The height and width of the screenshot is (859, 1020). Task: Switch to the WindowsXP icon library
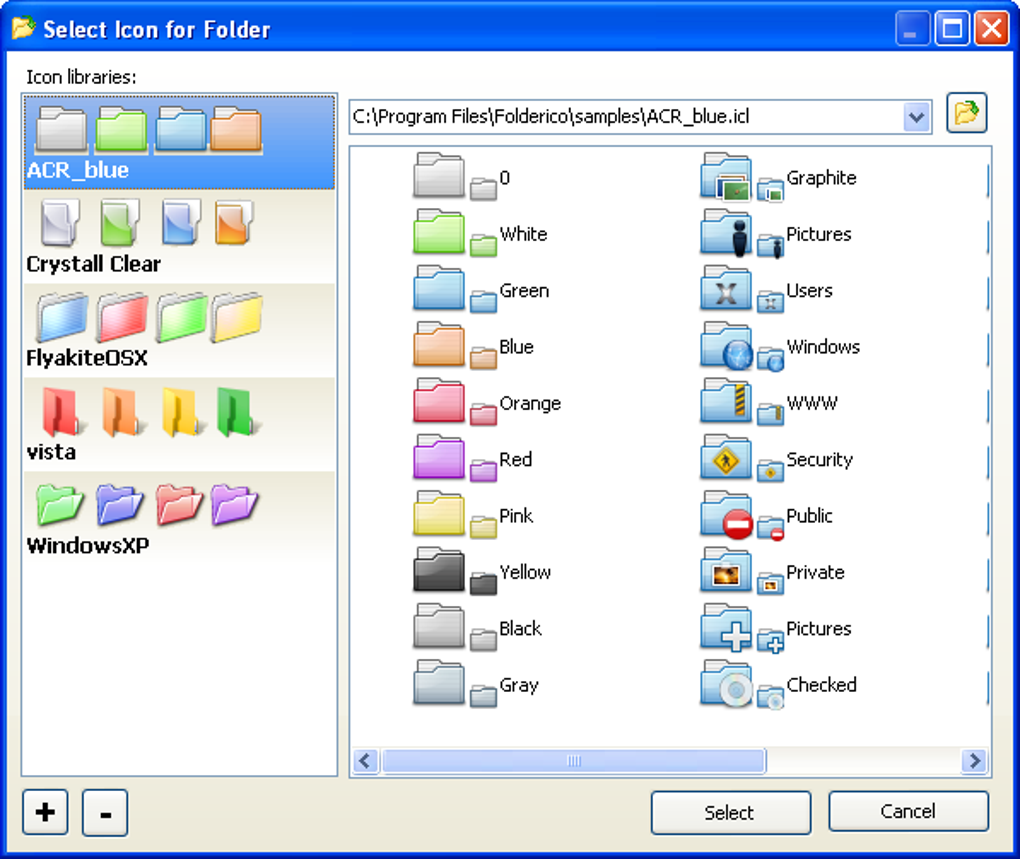tap(180, 518)
